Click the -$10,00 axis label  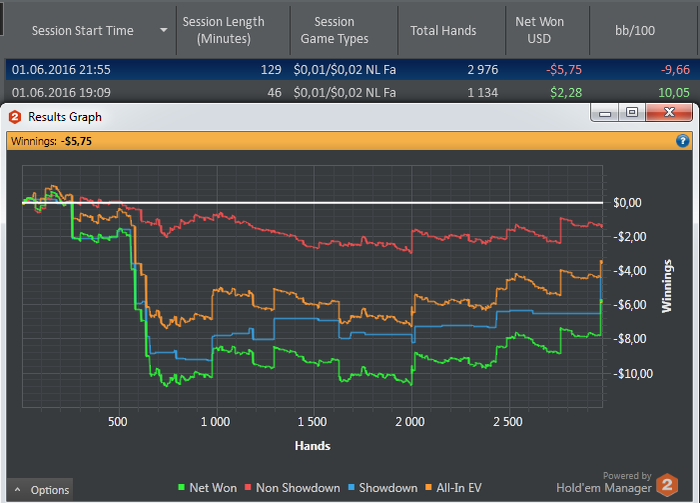[x=633, y=373]
